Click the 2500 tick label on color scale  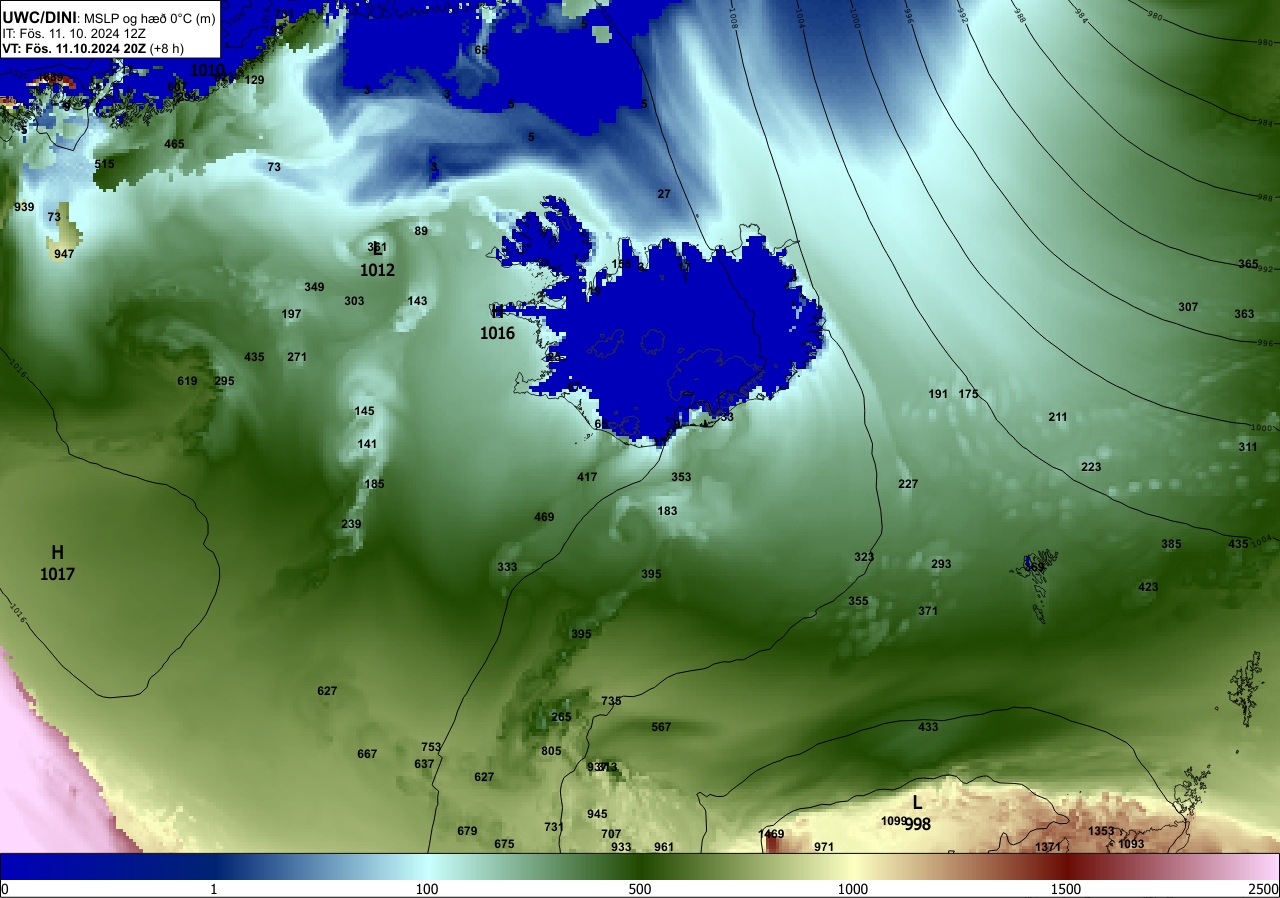click(1264, 889)
